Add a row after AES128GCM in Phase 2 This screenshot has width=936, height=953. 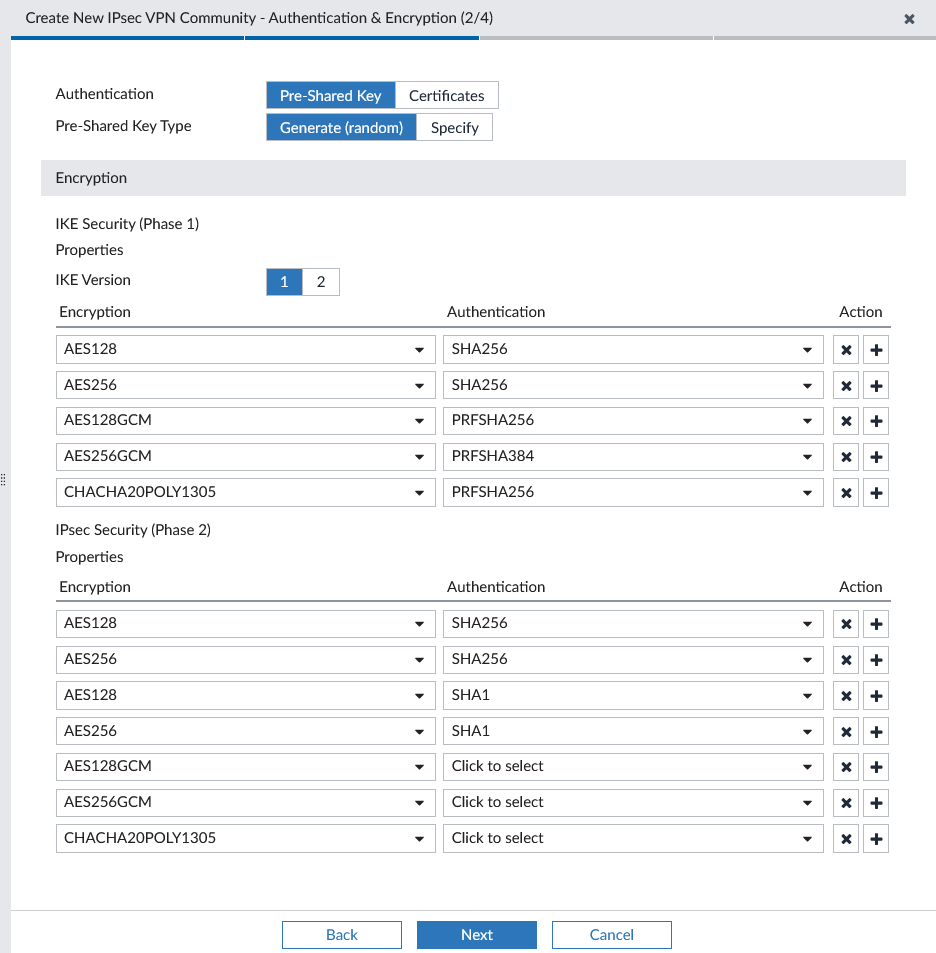click(876, 767)
